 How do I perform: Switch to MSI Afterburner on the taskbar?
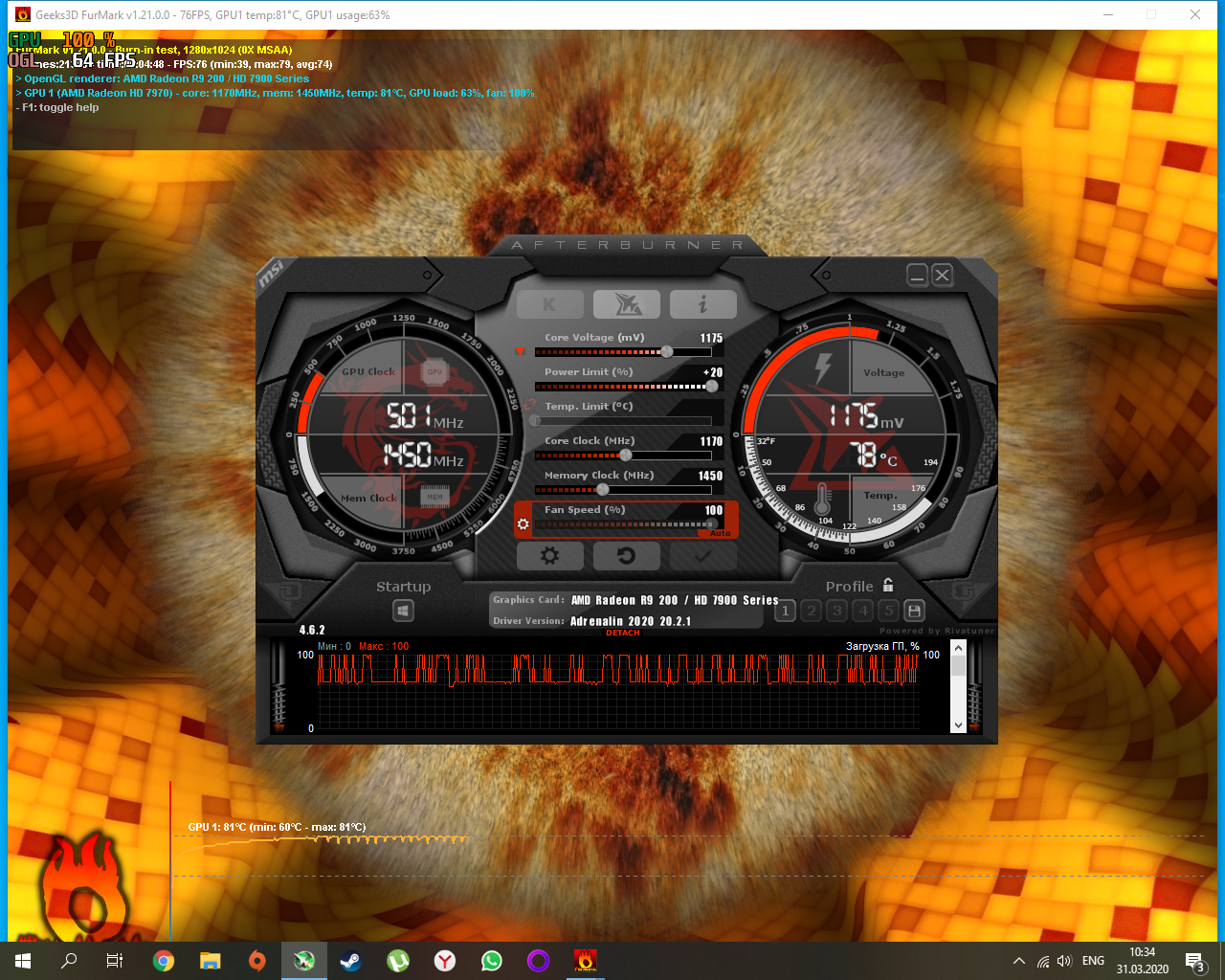click(304, 961)
